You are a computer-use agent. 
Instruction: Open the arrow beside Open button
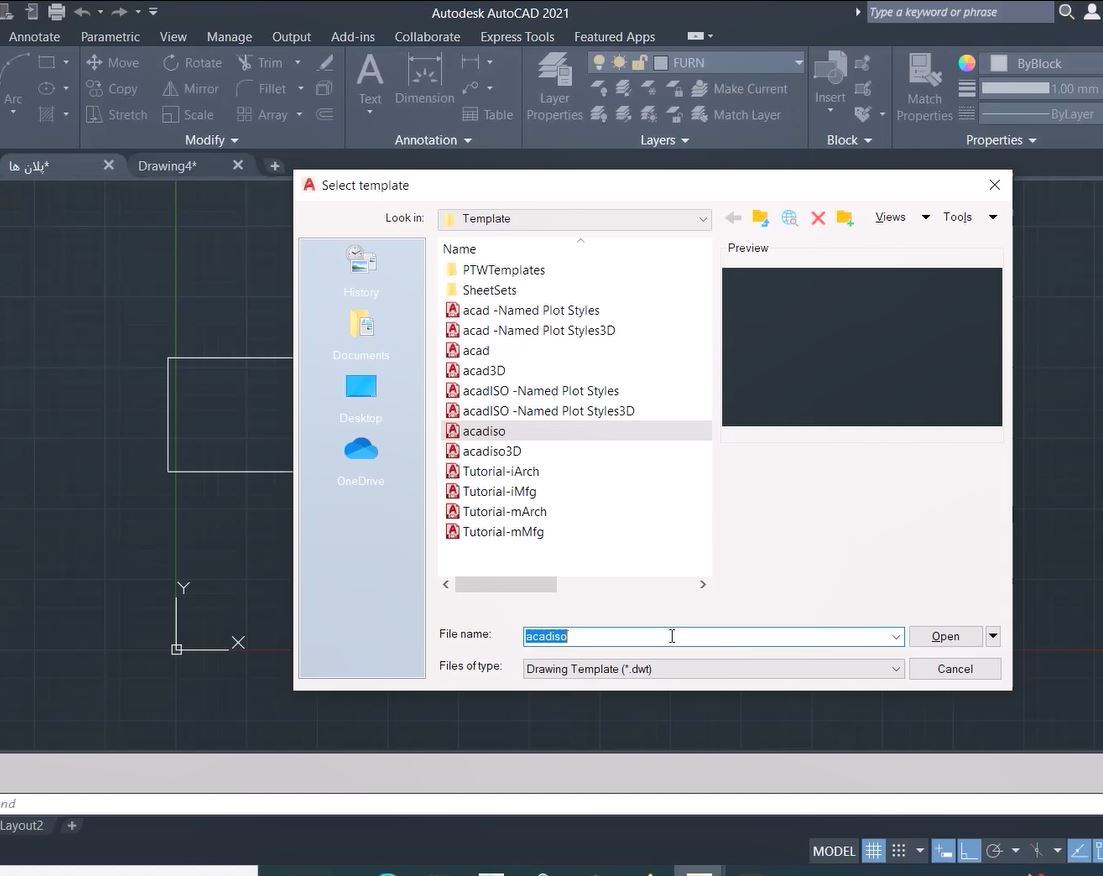tap(993, 636)
